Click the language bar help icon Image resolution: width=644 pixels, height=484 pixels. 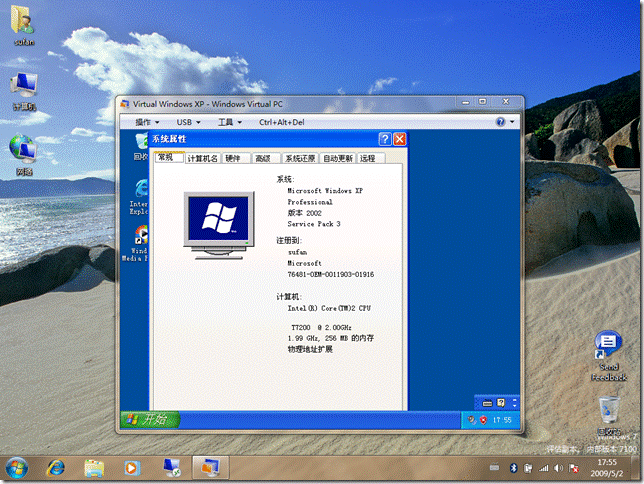pos(501,403)
